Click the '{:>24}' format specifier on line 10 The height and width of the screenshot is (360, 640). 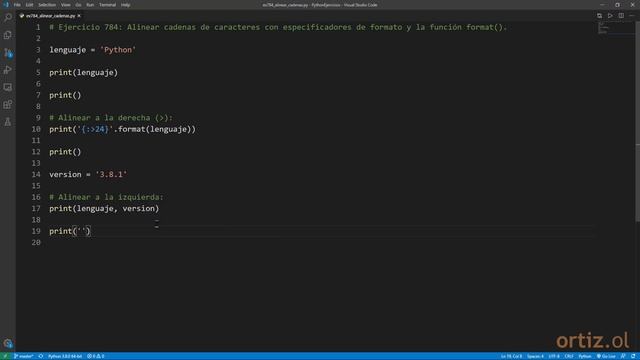(x=95, y=129)
